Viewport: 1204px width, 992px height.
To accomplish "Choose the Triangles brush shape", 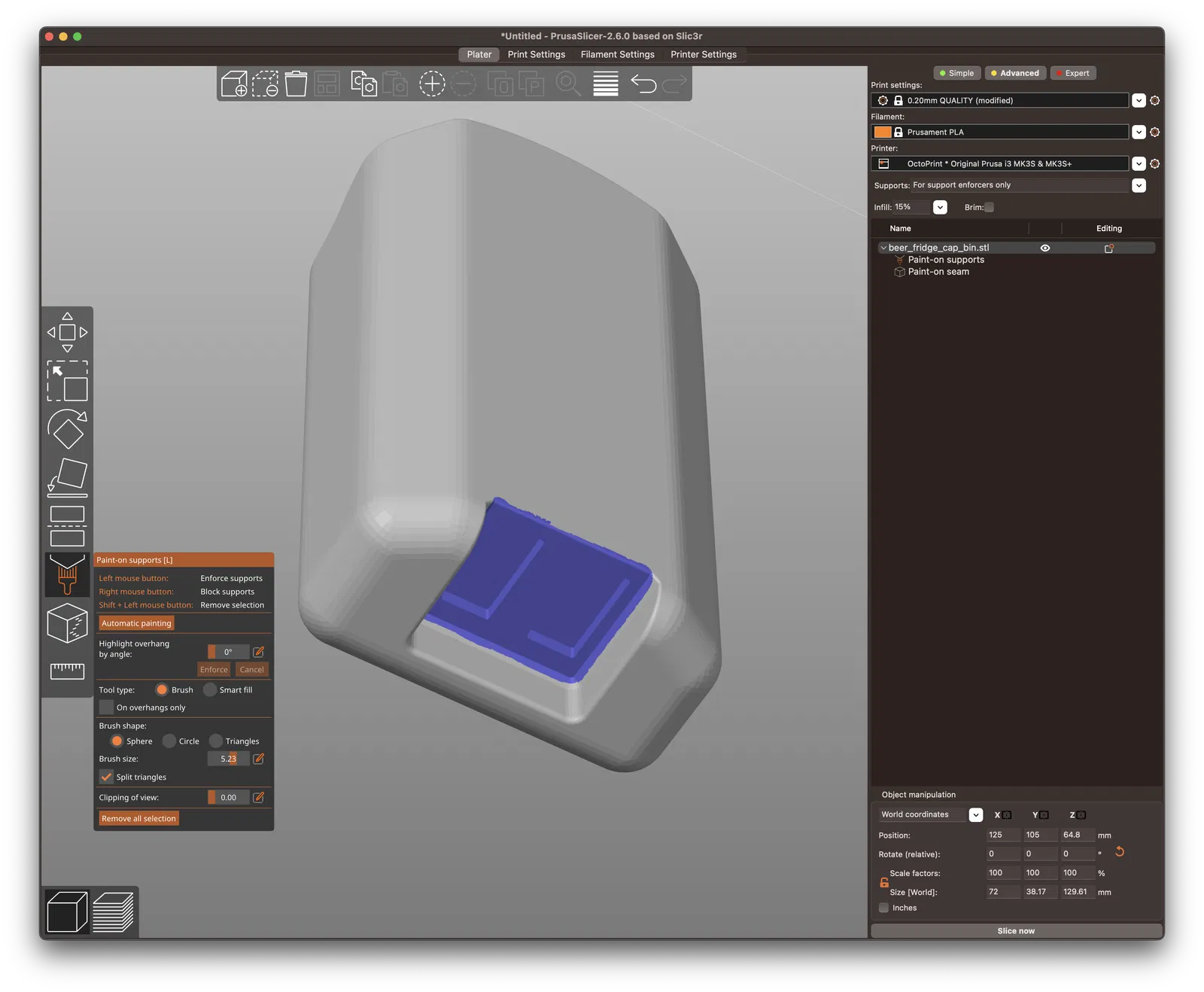I will (x=216, y=741).
